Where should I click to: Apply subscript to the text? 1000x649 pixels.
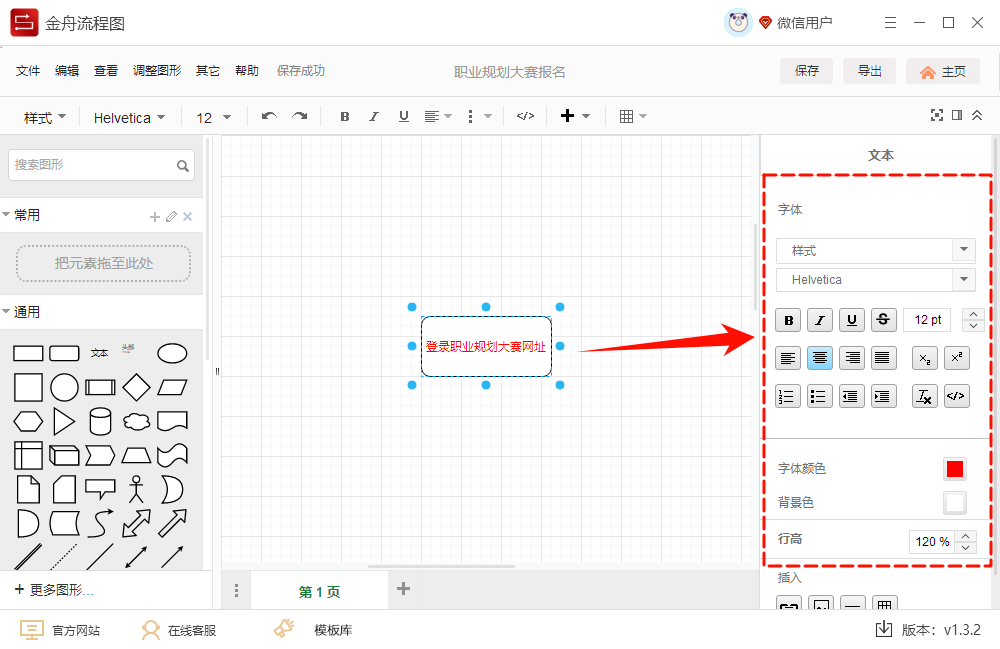(x=925, y=357)
